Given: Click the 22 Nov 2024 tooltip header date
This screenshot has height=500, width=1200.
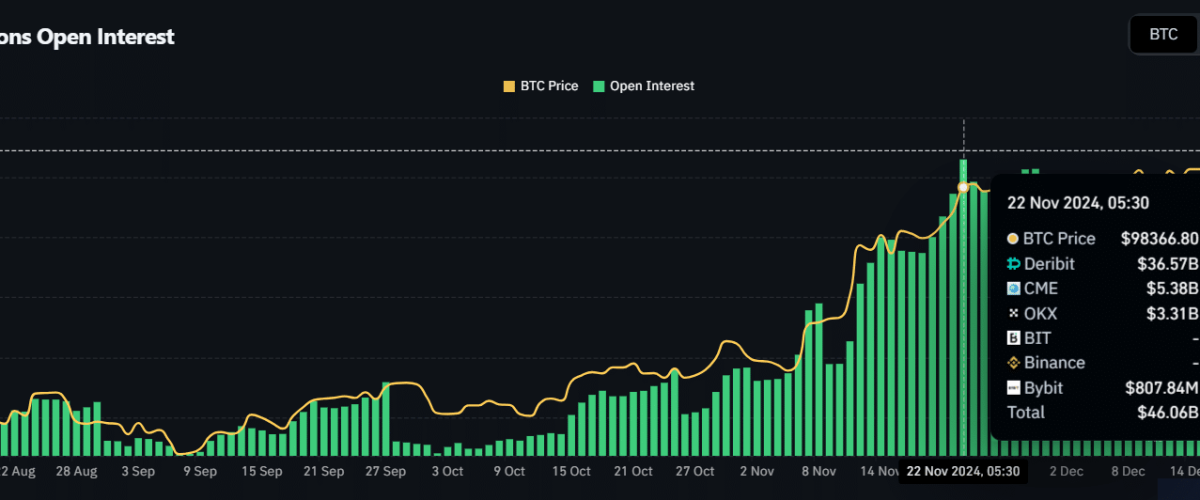Looking at the screenshot, I should [1077, 203].
